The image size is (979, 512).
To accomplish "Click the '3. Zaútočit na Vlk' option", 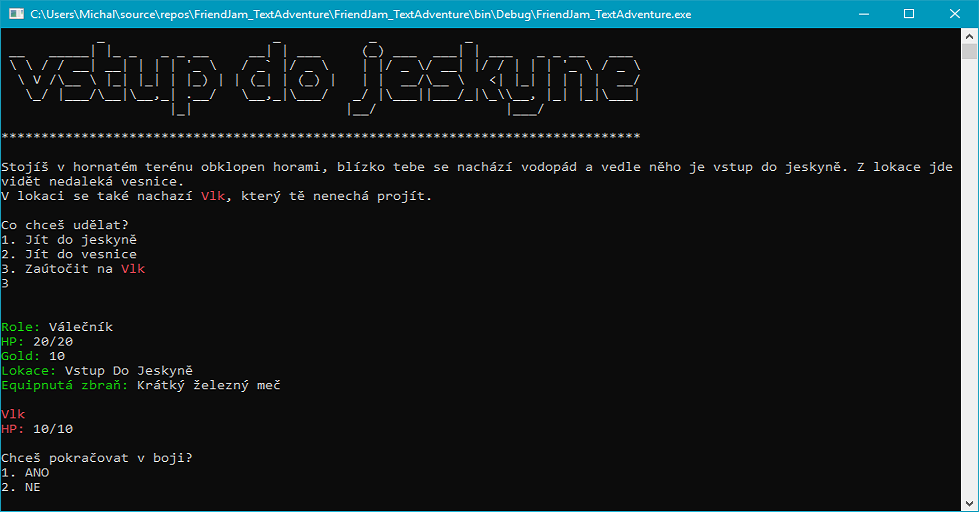I will click(73, 268).
